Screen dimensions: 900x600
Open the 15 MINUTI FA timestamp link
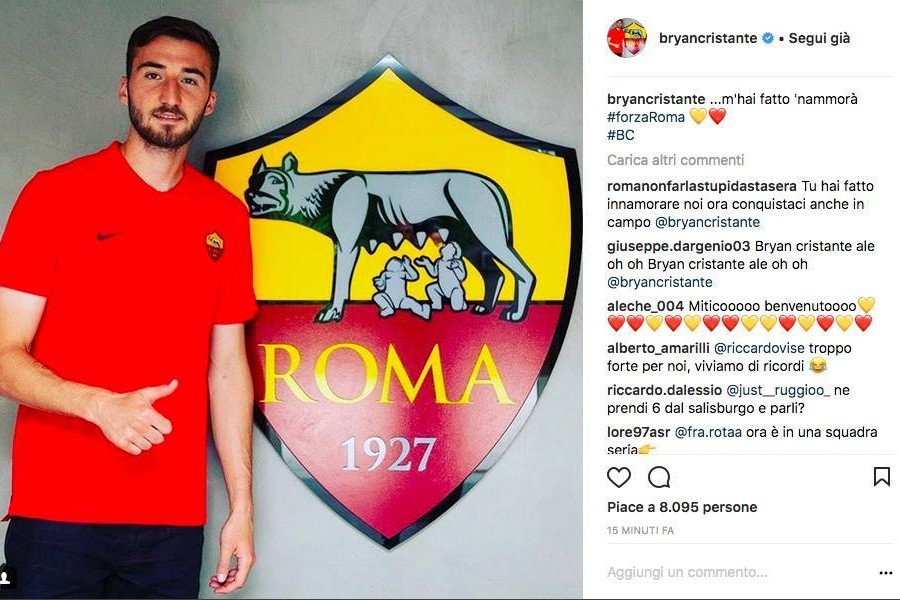point(641,531)
